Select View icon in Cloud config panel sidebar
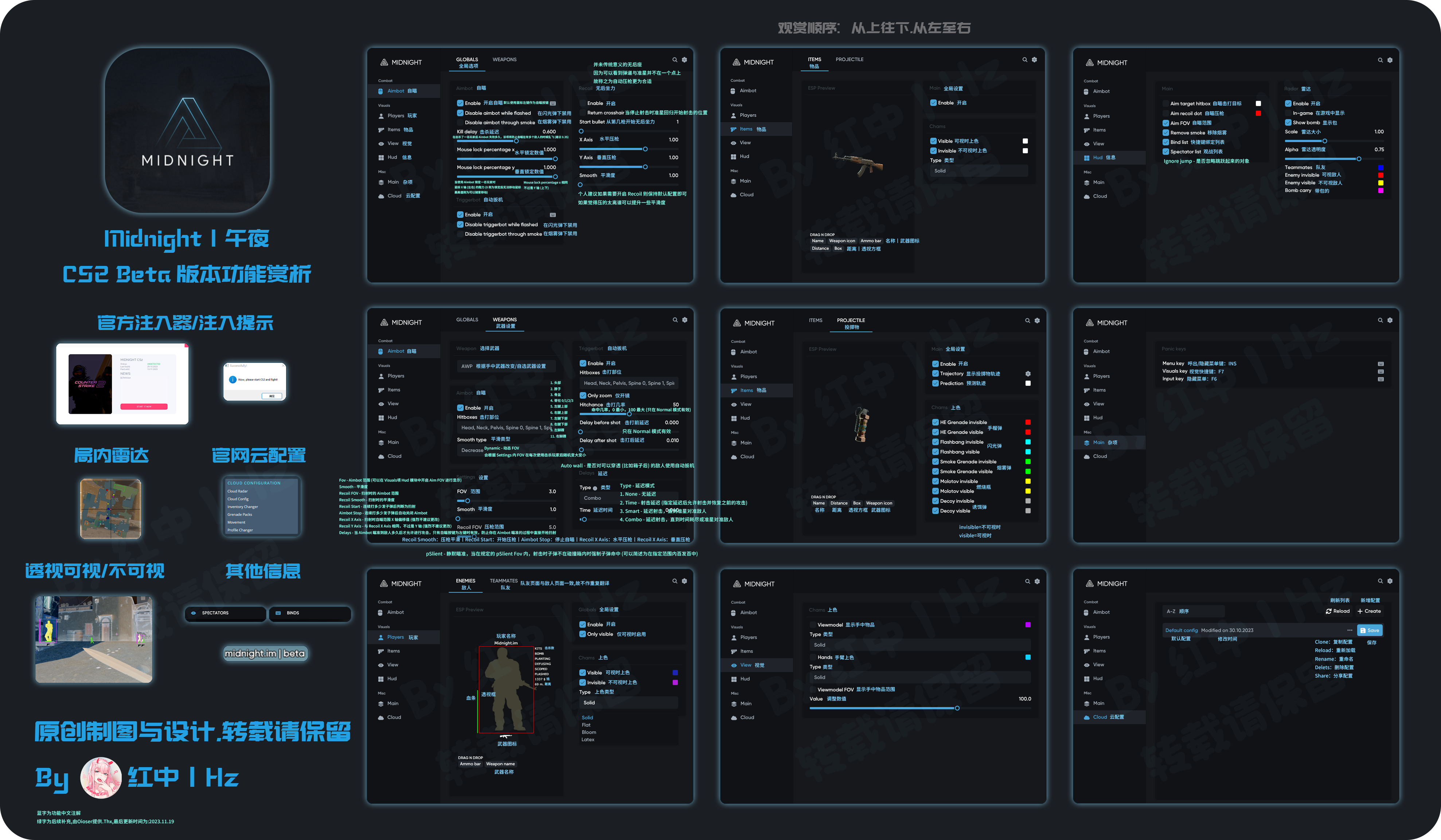This screenshot has height=840, width=1441. coord(1086,665)
